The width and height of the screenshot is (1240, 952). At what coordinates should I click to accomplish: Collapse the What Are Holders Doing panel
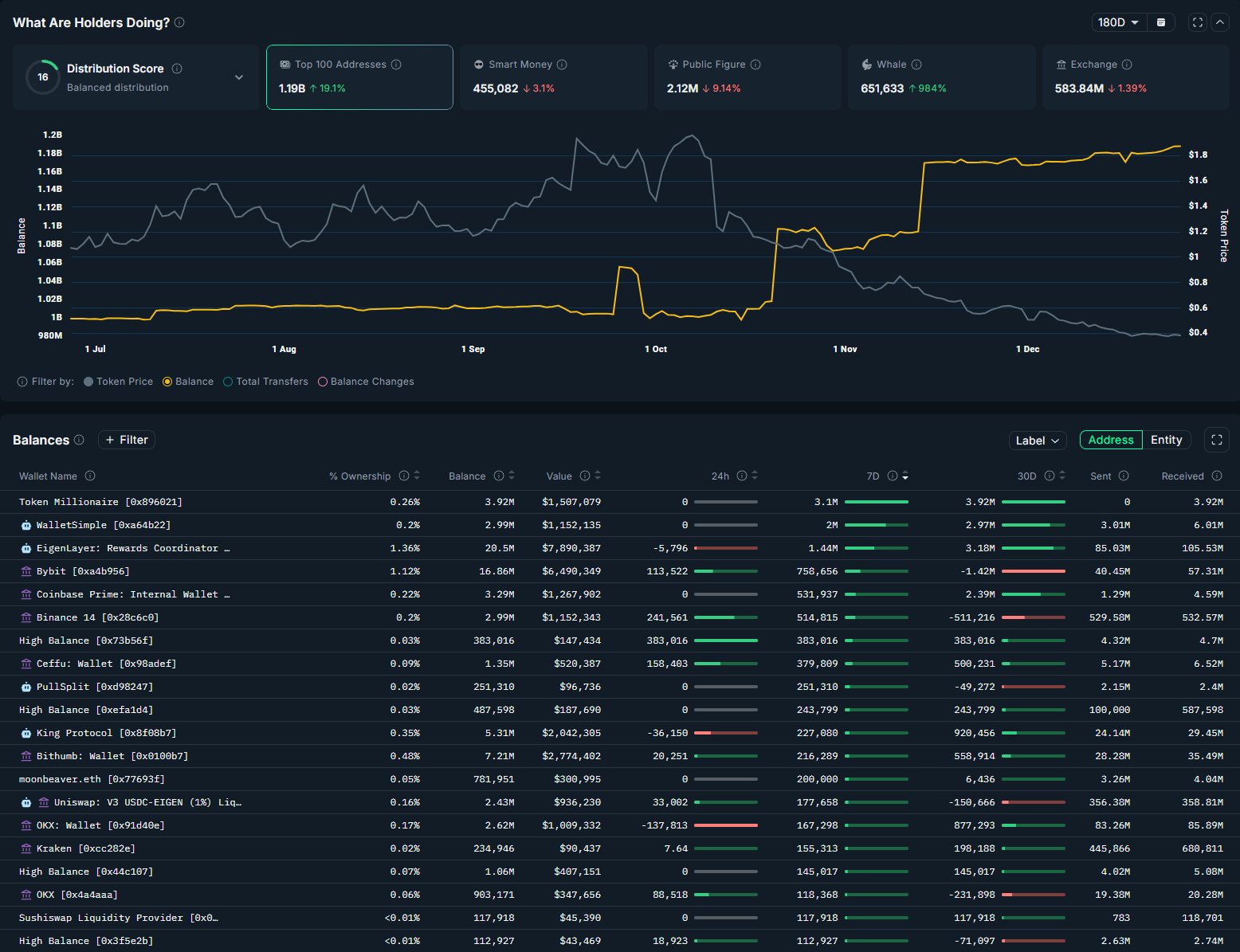[x=1220, y=22]
